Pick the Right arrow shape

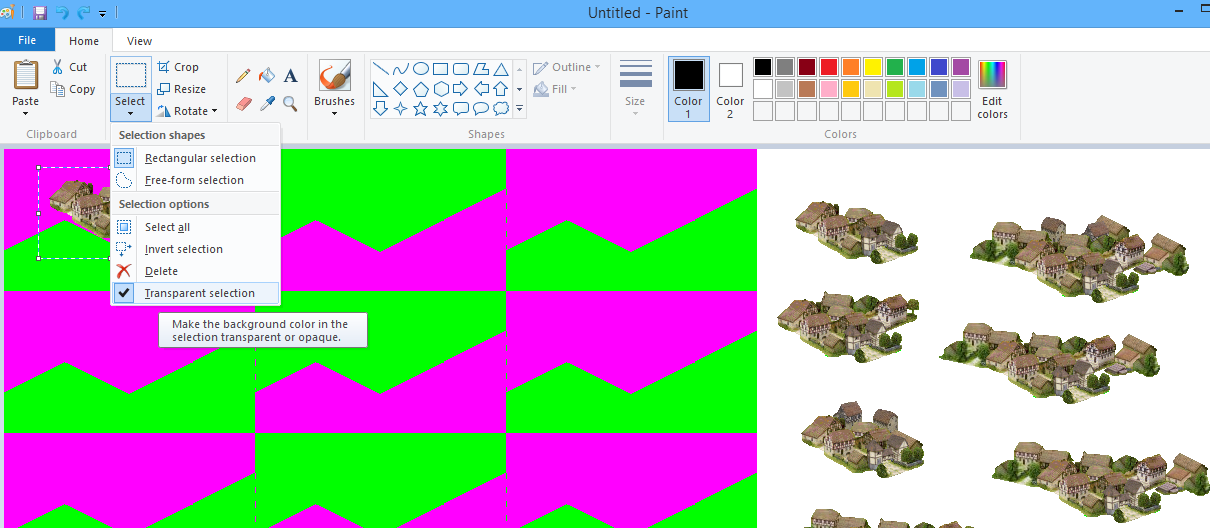461,89
